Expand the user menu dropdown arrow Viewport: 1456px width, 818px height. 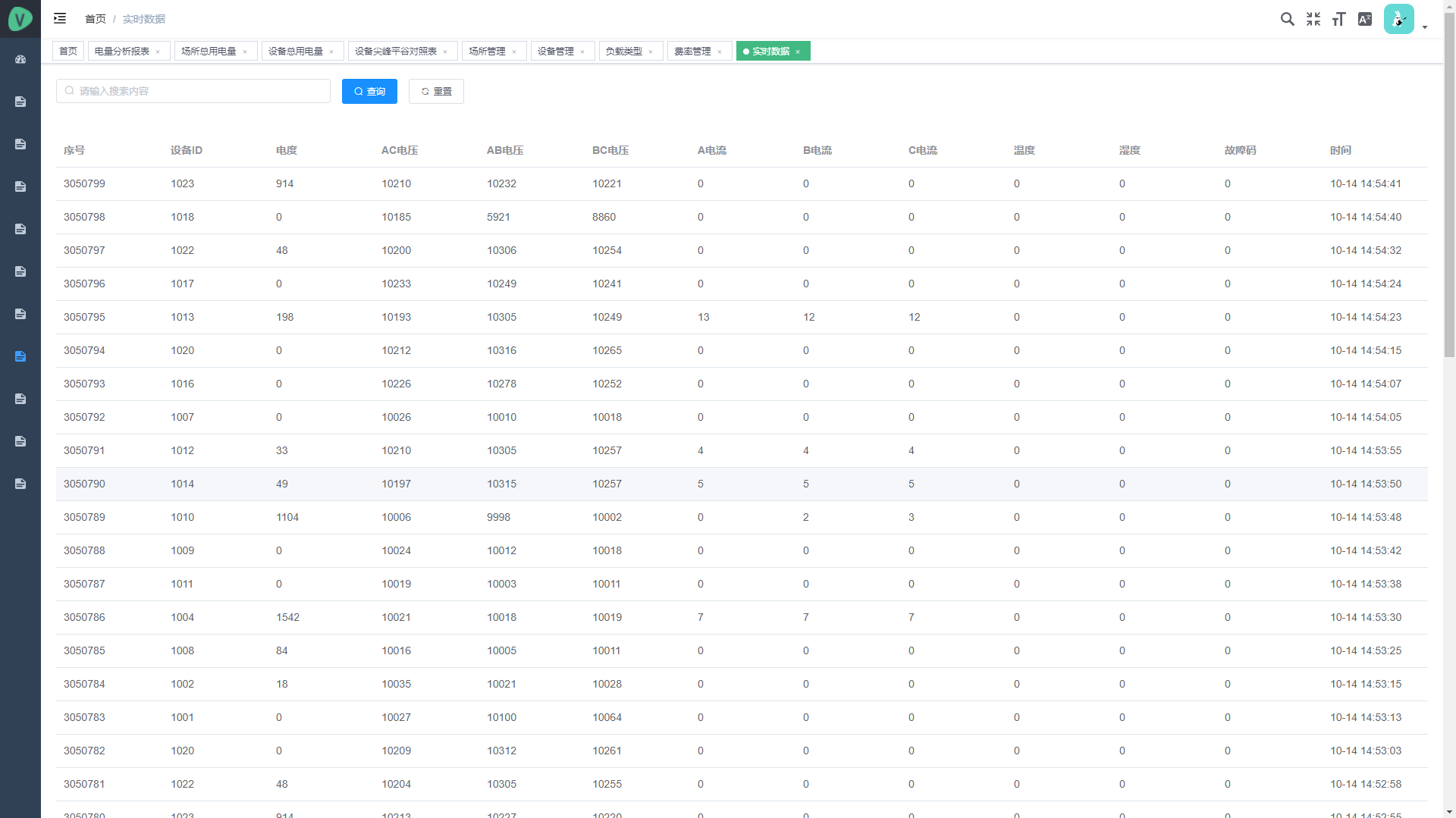(1425, 27)
